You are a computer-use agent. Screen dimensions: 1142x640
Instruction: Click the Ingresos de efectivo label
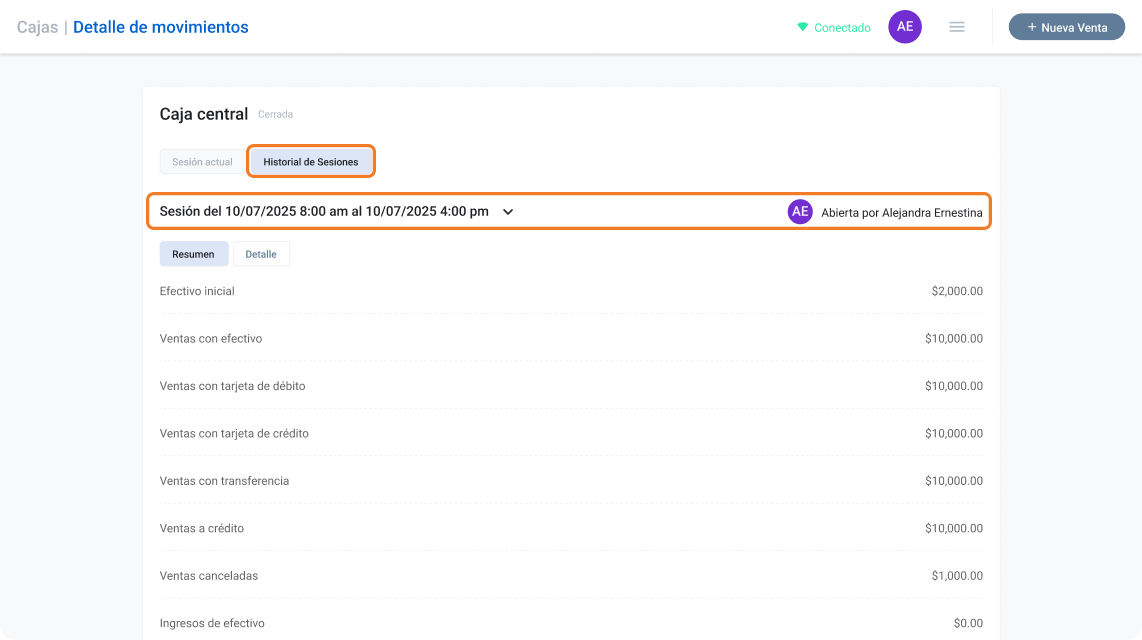(212, 623)
